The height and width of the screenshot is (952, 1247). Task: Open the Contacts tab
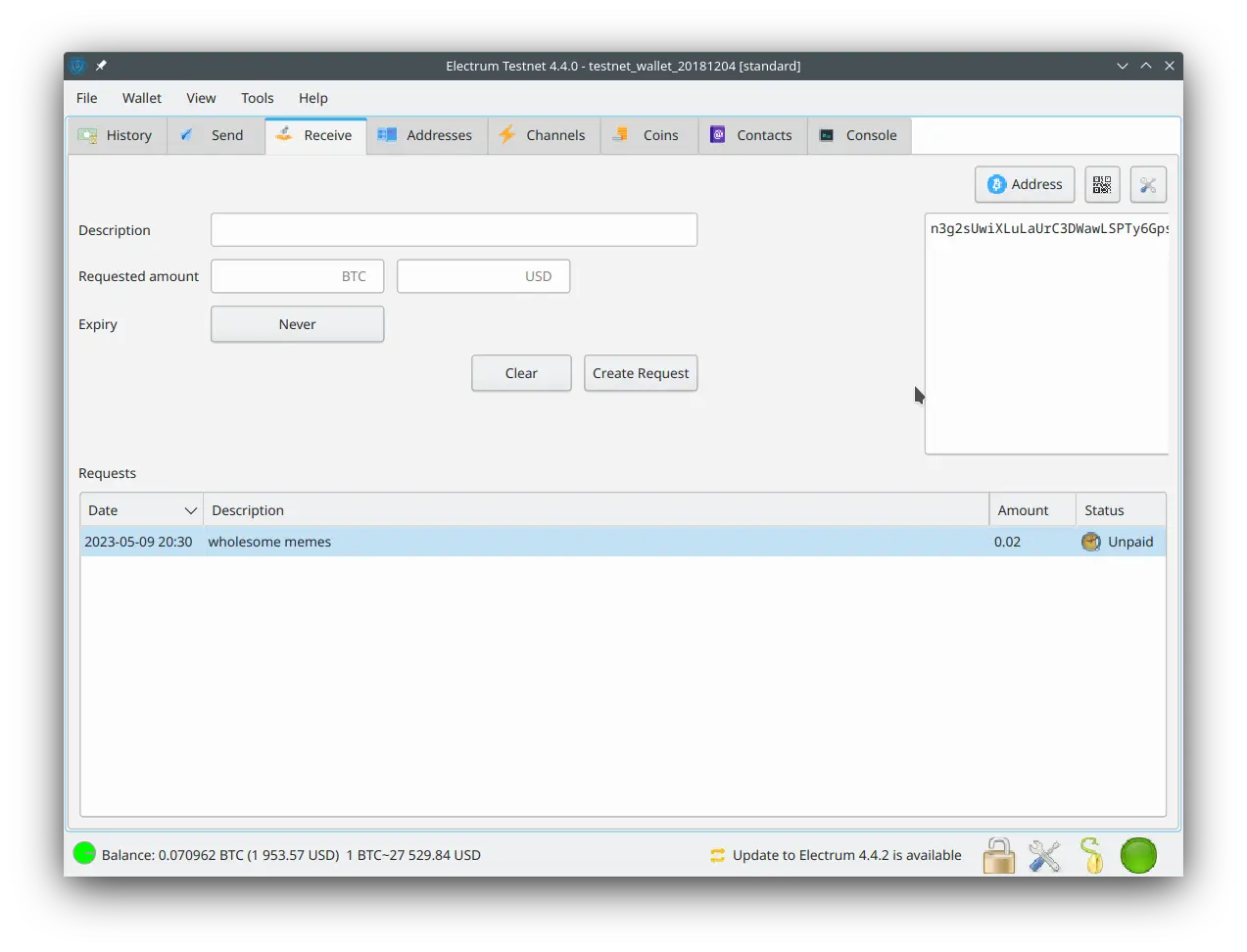[x=752, y=135]
